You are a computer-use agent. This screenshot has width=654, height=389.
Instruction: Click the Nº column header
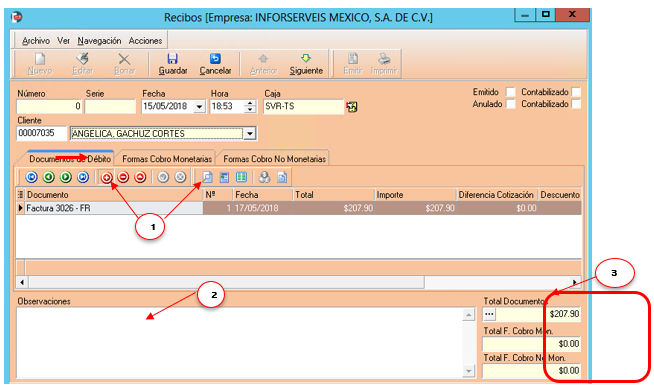pyautogui.click(x=217, y=195)
